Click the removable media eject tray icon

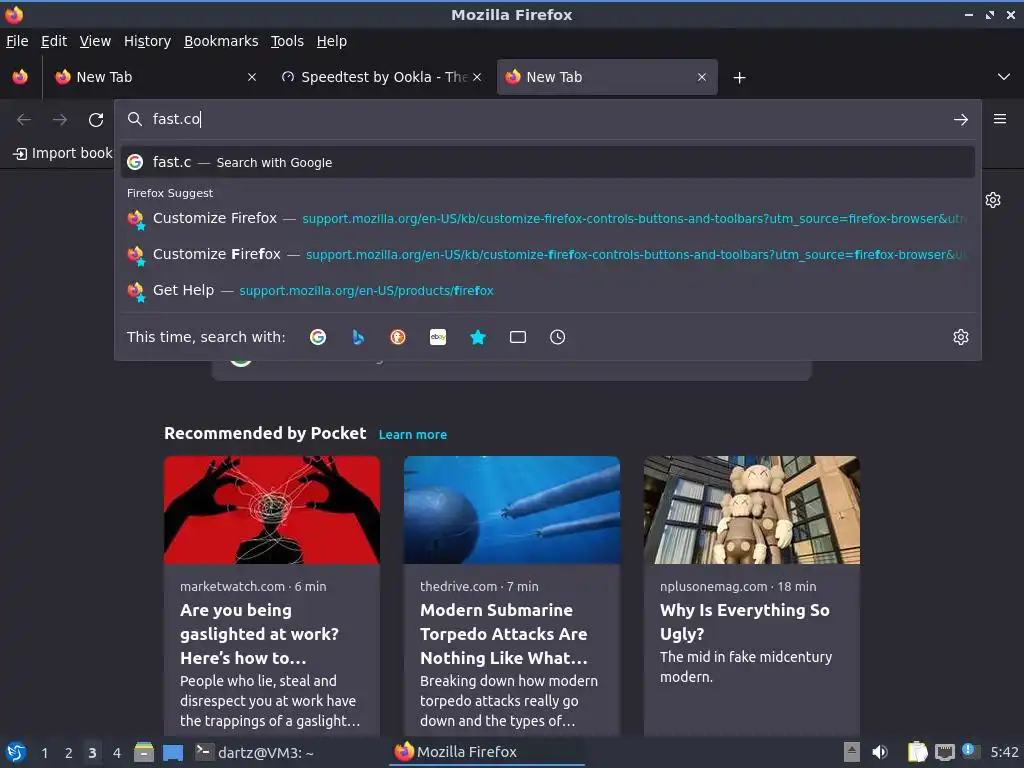852,752
